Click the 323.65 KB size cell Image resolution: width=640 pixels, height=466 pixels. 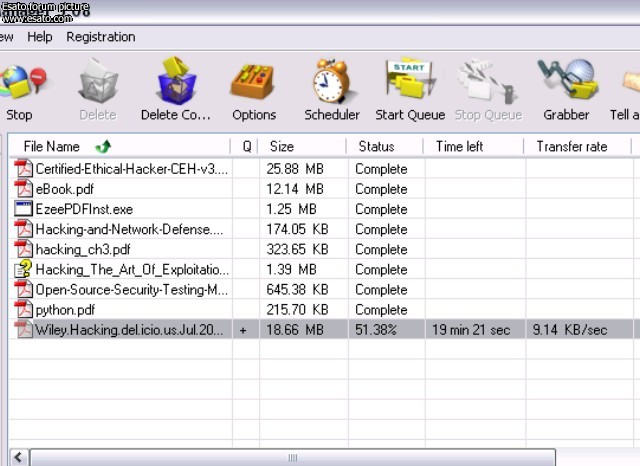tap(297, 249)
